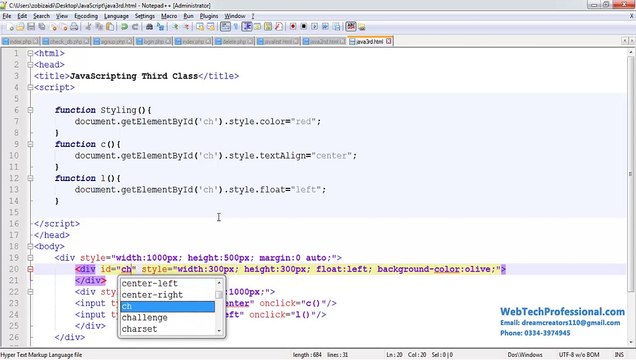This screenshot has height=360, width=636.
Task: Click the autocomplete list scroll-up arrow
Action: [219, 282]
